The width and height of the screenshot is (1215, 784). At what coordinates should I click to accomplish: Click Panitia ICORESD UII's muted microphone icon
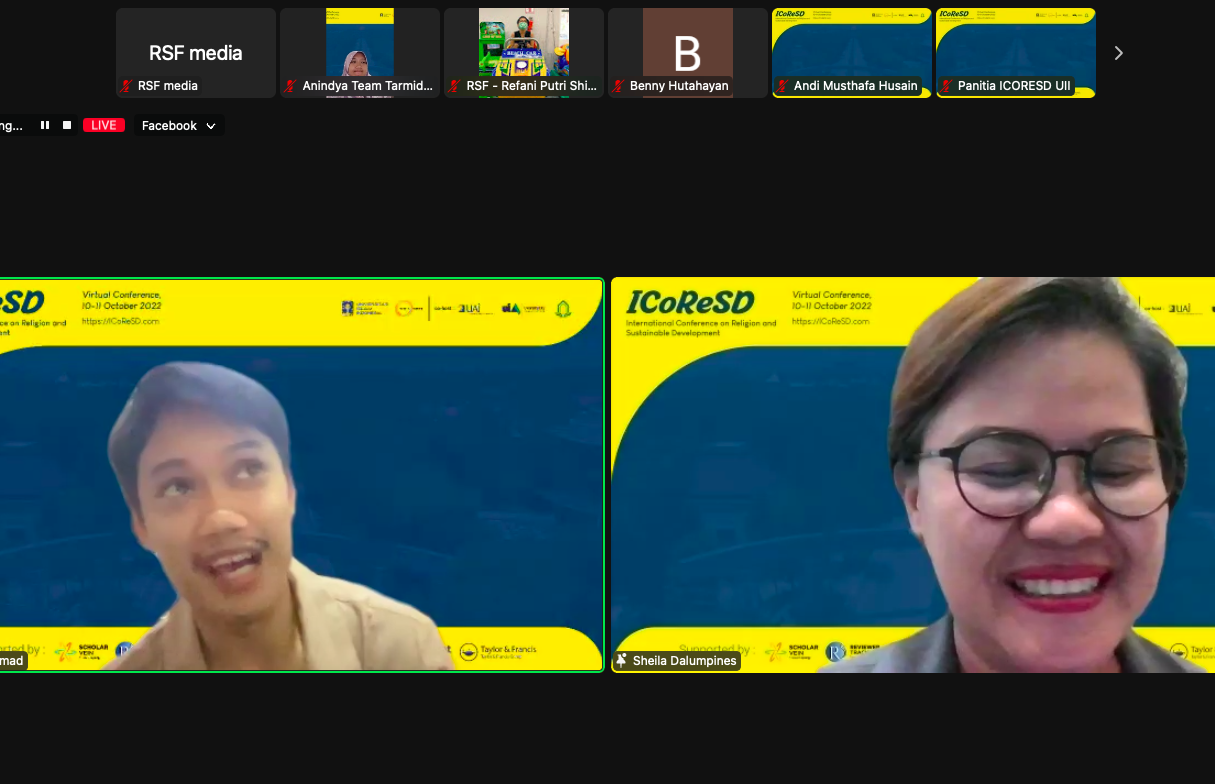(947, 86)
